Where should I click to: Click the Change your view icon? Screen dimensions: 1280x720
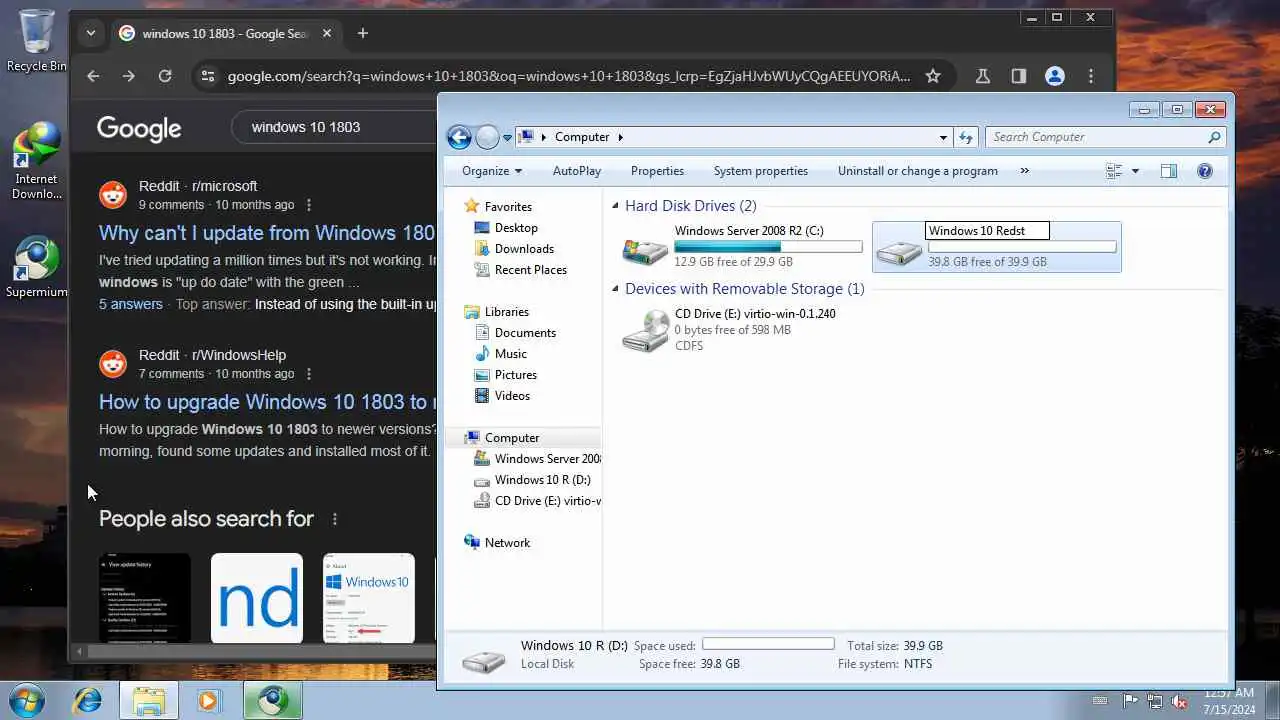click(1114, 171)
